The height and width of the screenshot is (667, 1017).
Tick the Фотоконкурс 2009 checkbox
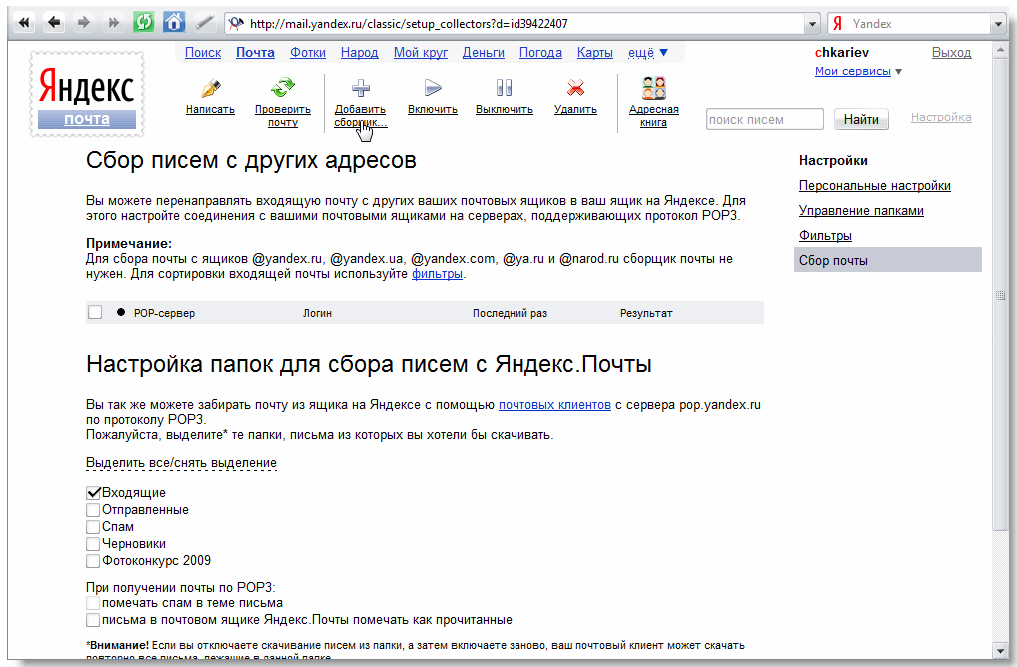tap(94, 561)
